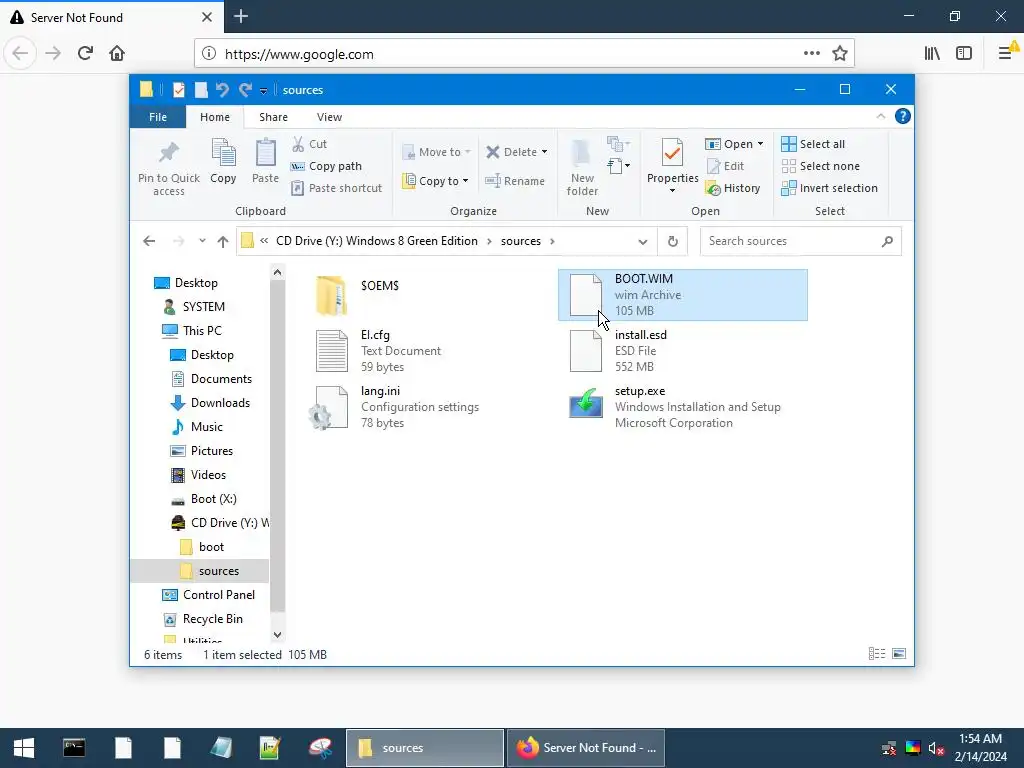The height and width of the screenshot is (768, 1024).
Task: Click Select all
Action: (x=813, y=144)
